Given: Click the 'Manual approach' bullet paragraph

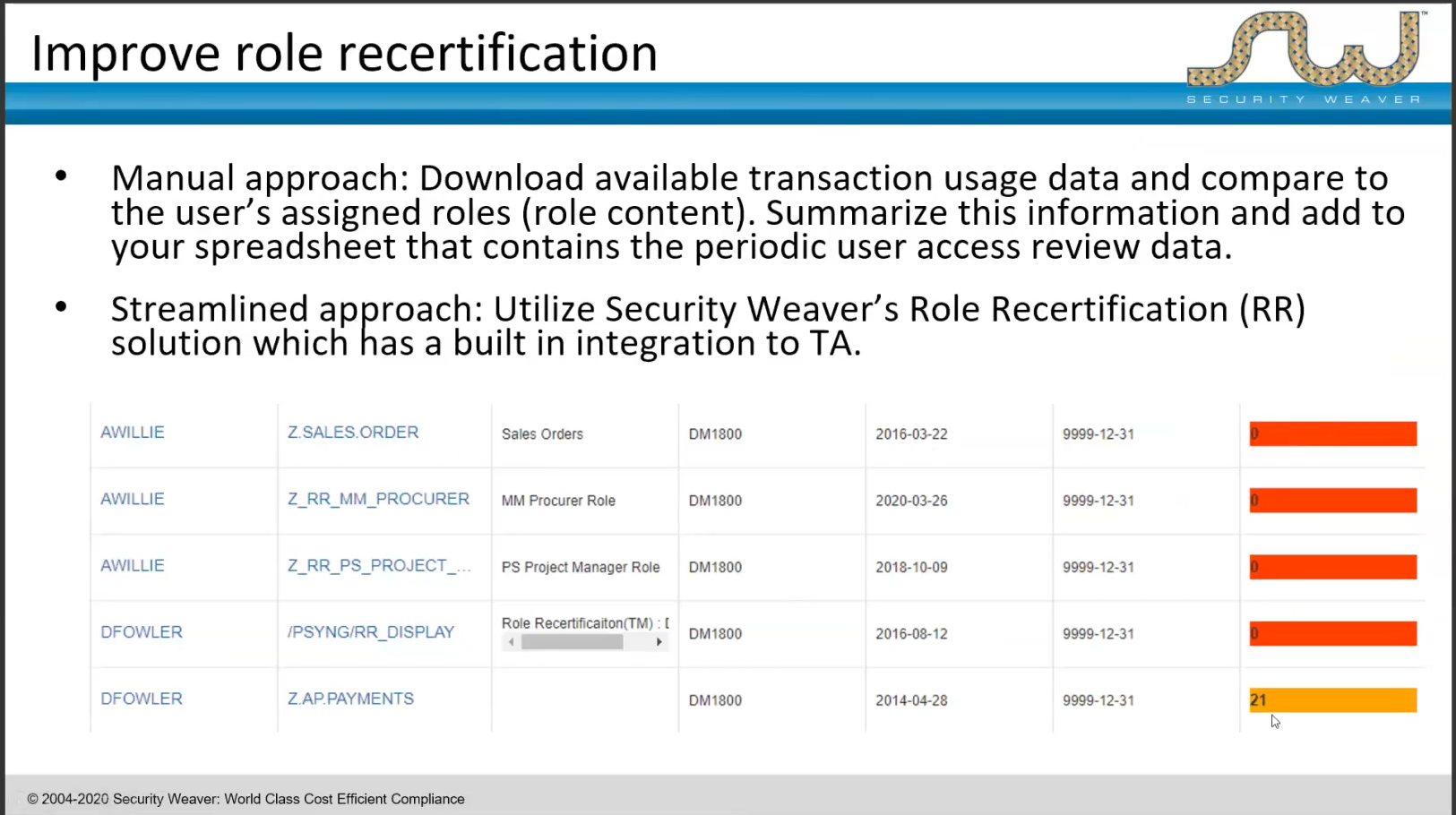Looking at the screenshot, I should pos(757,212).
